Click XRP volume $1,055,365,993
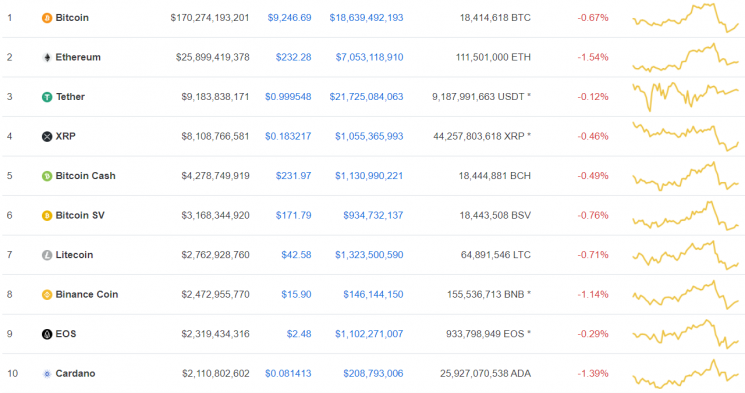Viewport: 745px width, 393px height. point(369,136)
